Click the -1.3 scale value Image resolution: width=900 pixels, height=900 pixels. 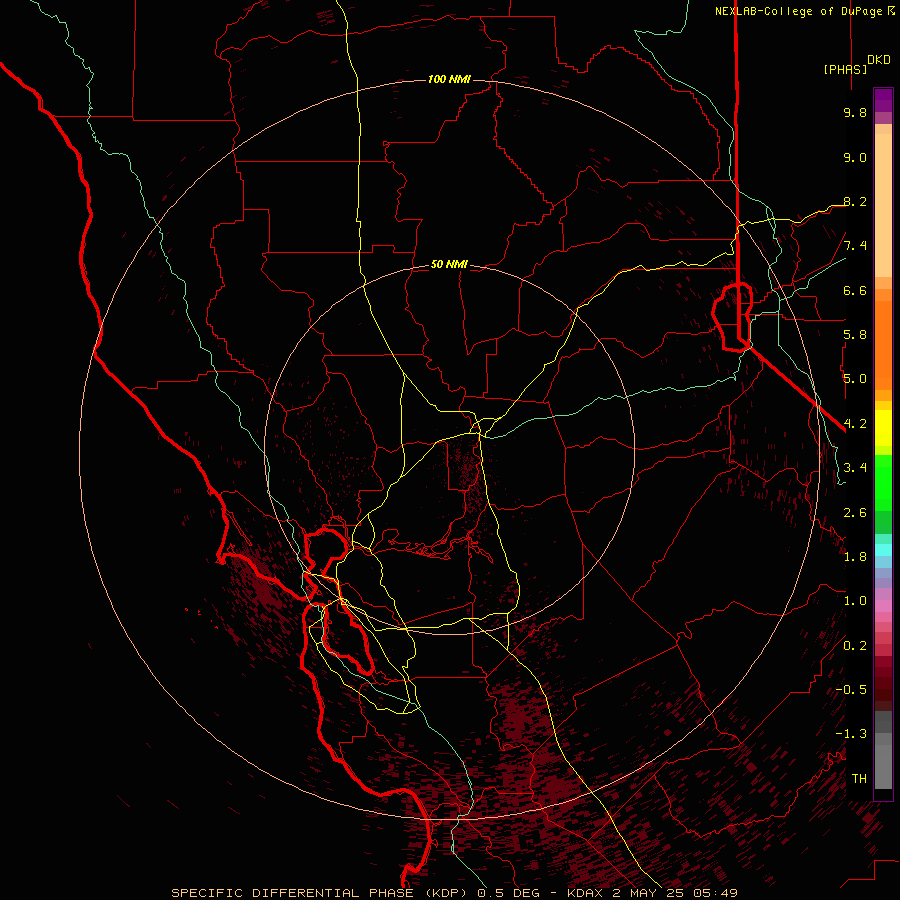(x=851, y=734)
